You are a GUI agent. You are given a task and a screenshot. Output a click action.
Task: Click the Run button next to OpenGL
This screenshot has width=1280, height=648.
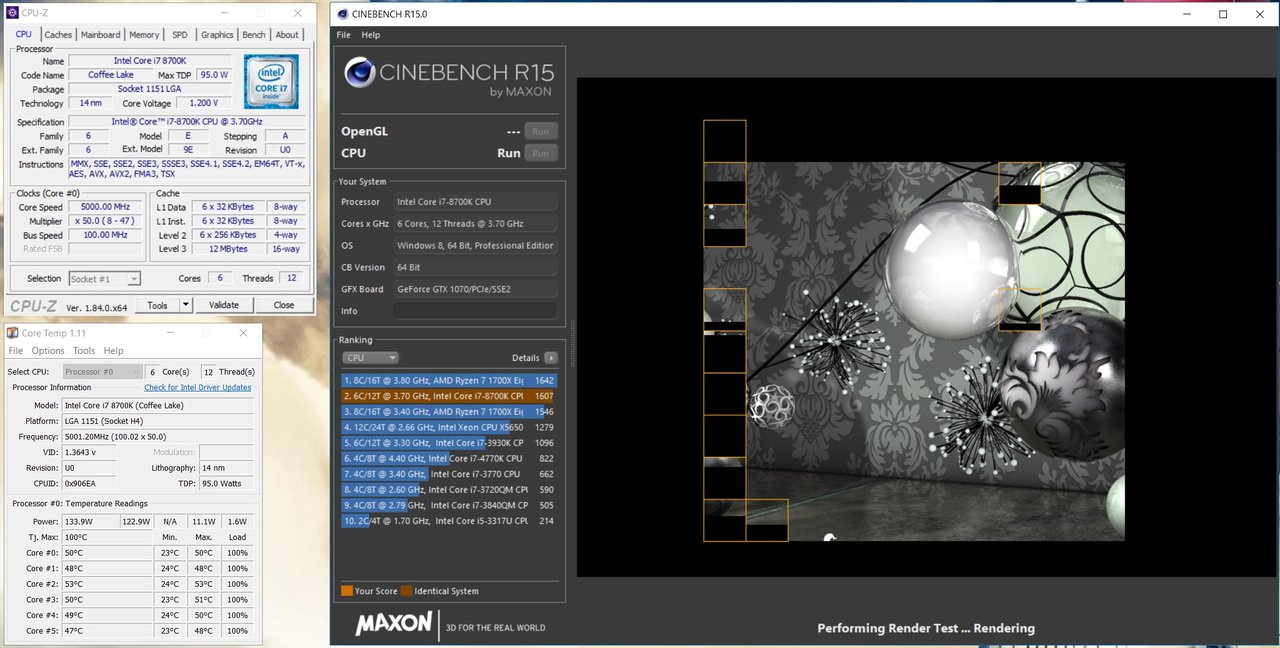(x=540, y=131)
